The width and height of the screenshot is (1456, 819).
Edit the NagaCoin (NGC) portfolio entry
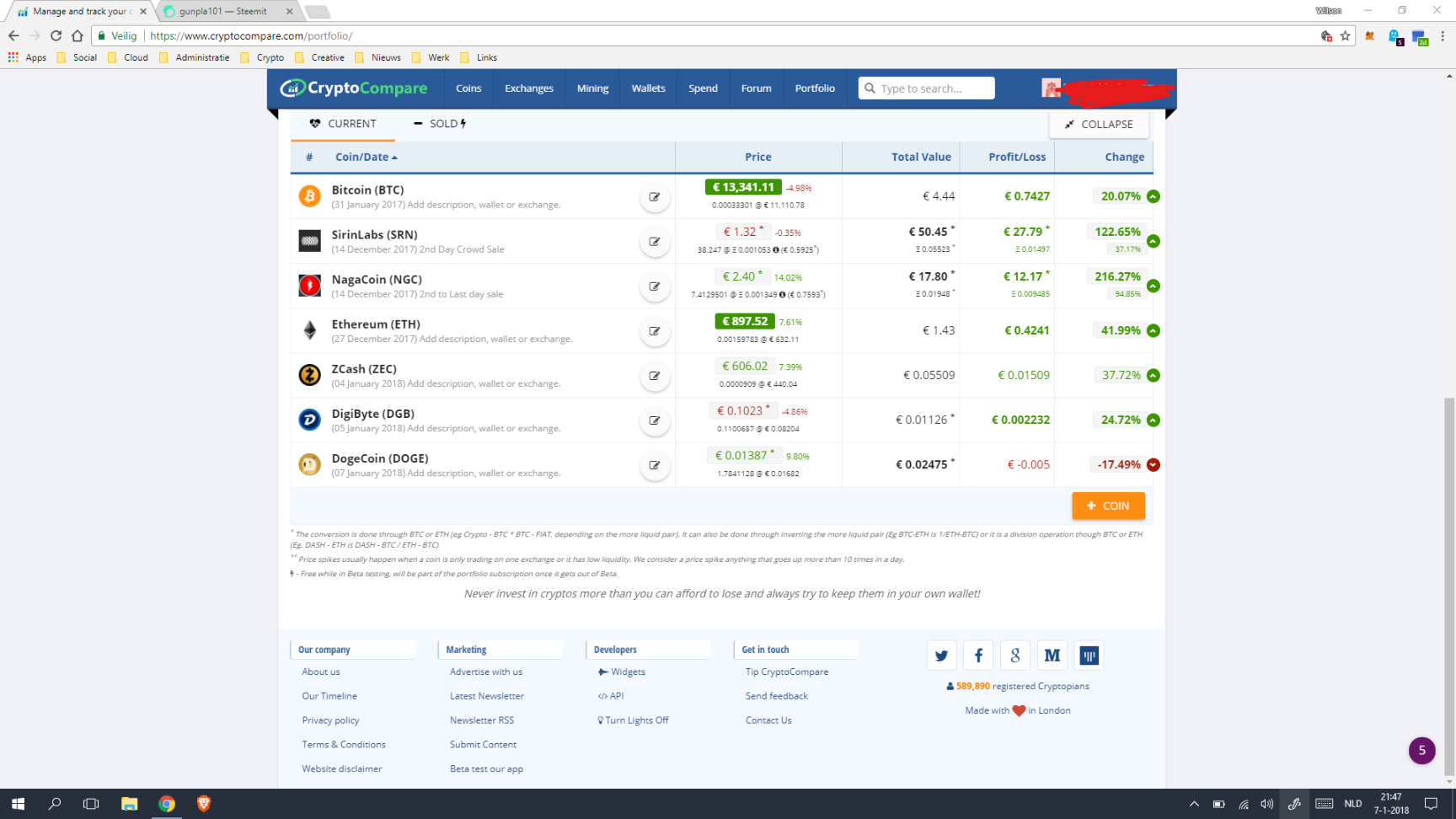click(x=655, y=286)
